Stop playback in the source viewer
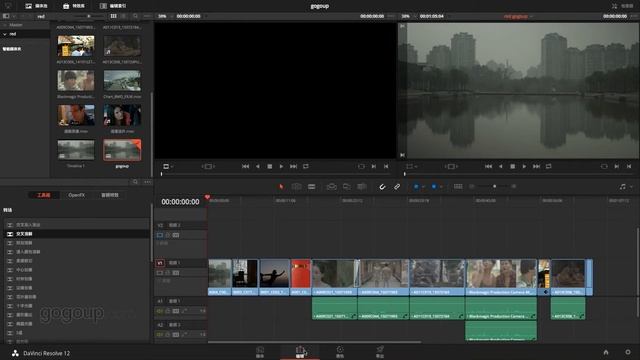This screenshot has height=360, width=640. tap(269, 167)
